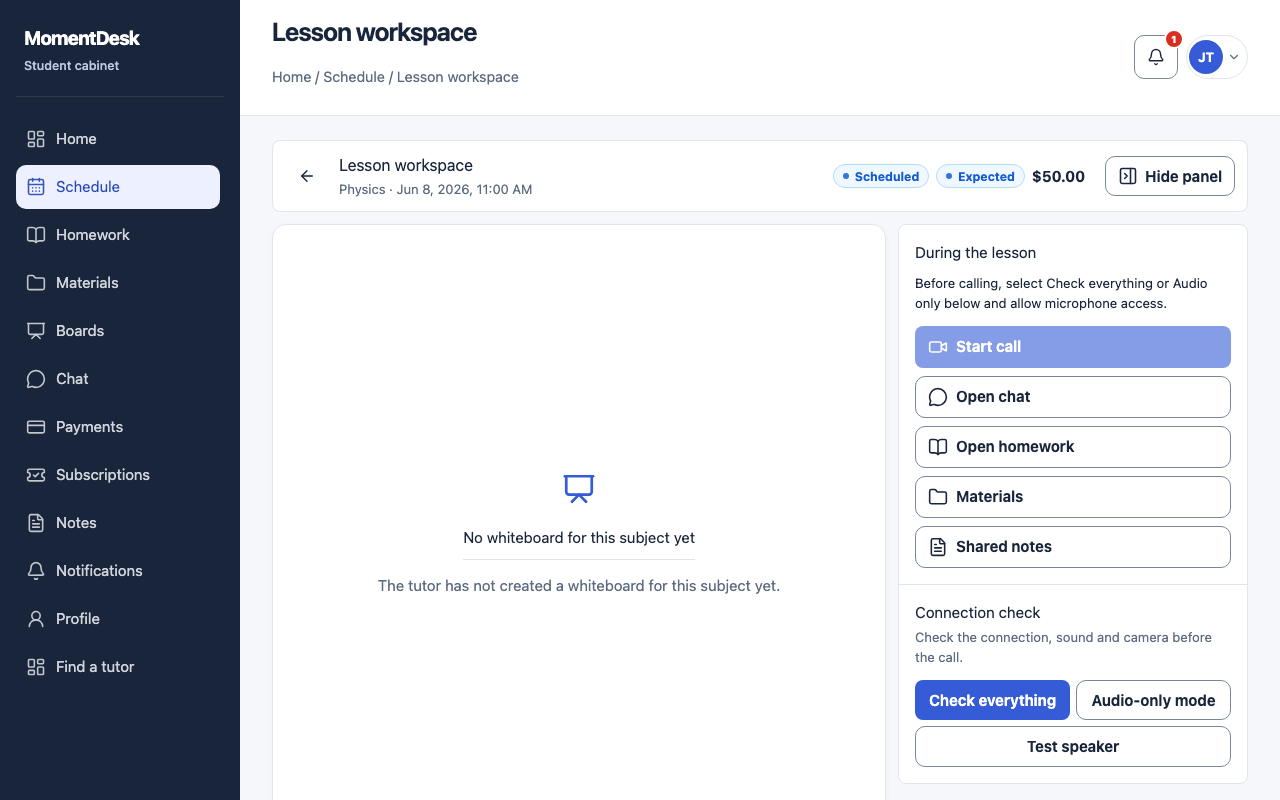Screen dimensions: 1280x800
Task: Click the book icon on Open homework
Action: (x=938, y=447)
